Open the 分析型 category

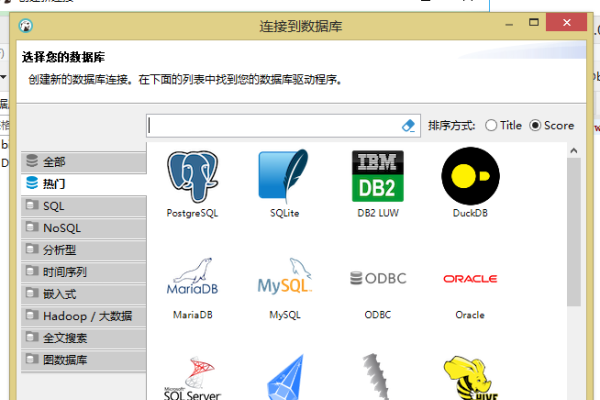click(x=84, y=250)
